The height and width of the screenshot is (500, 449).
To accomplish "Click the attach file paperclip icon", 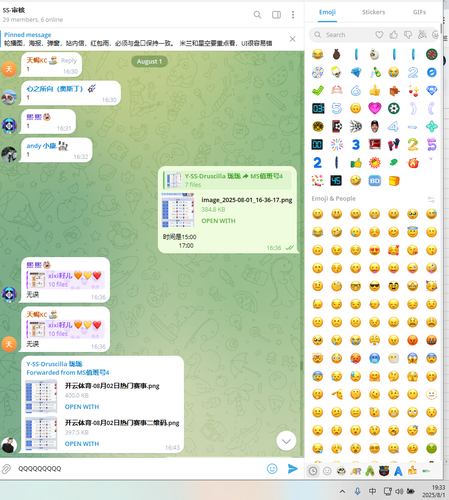I will [6, 469].
